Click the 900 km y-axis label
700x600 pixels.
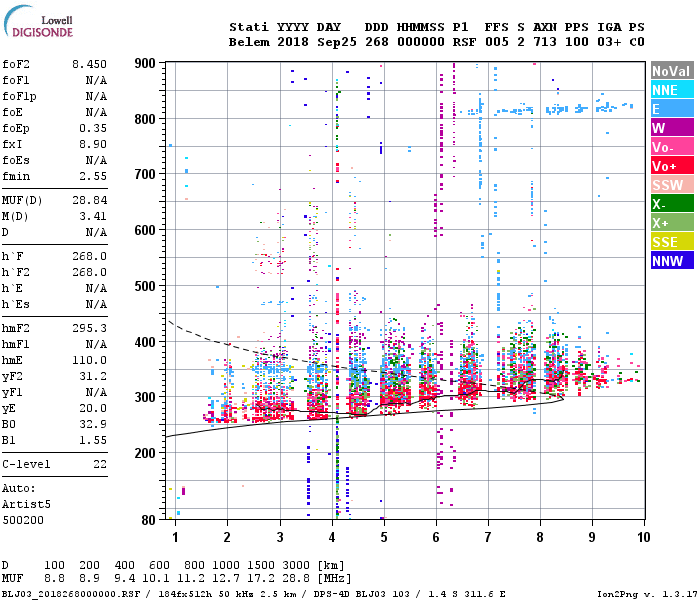tap(145, 63)
